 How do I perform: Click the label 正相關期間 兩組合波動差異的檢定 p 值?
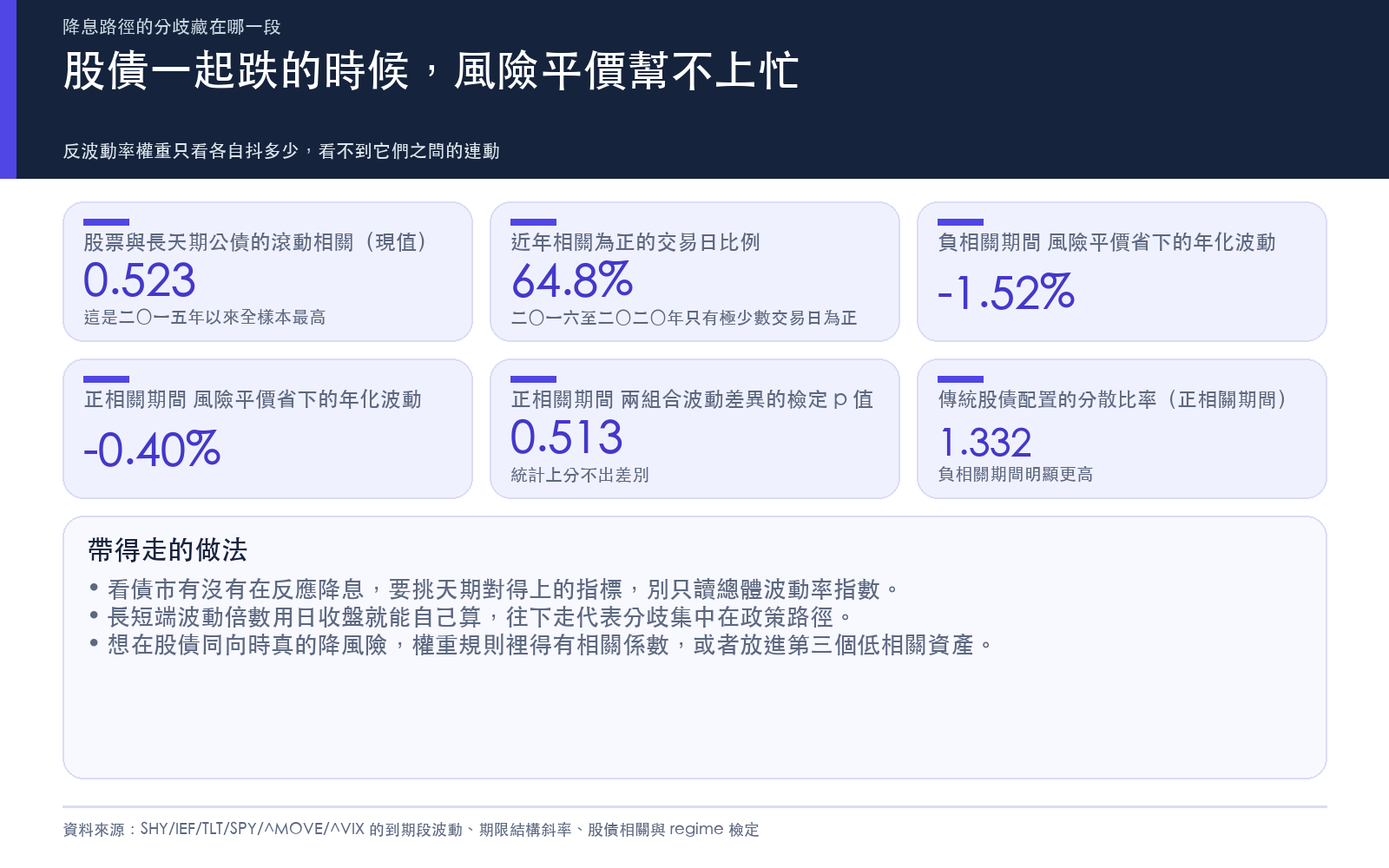(692, 399)
